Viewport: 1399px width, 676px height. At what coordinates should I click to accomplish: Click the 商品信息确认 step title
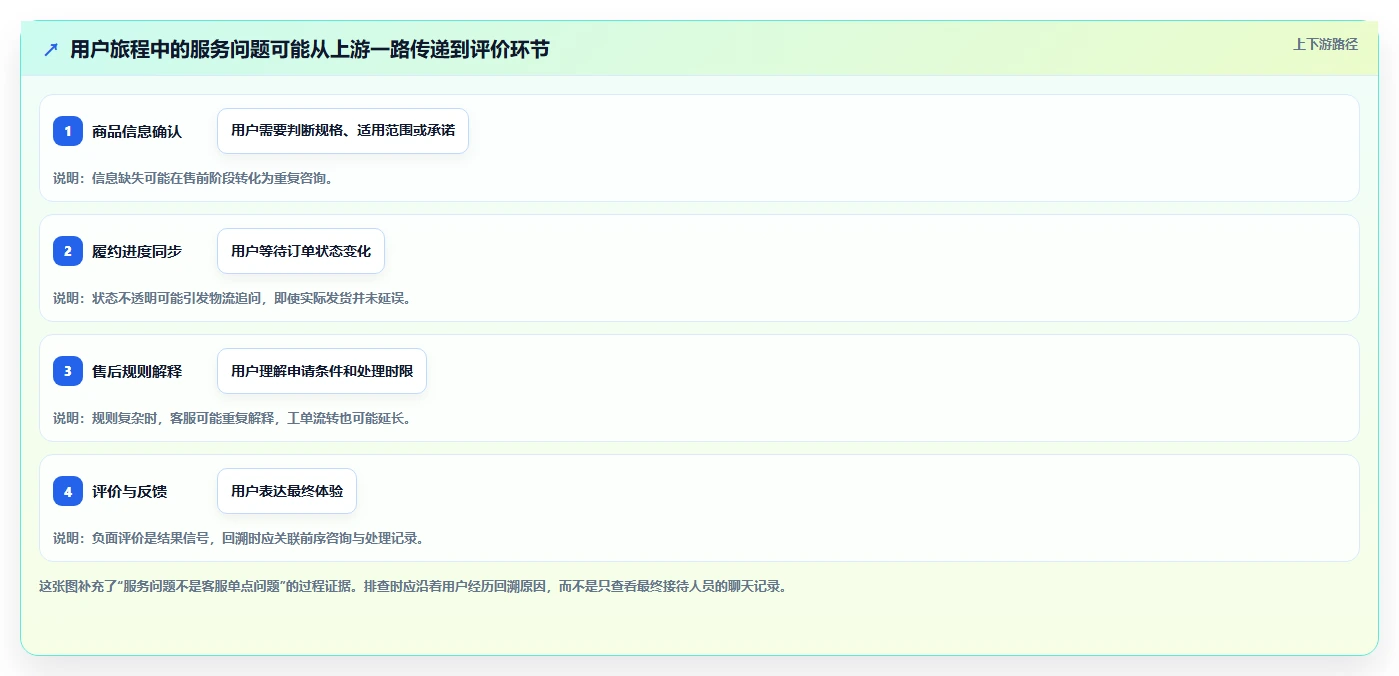pos(137,131)
